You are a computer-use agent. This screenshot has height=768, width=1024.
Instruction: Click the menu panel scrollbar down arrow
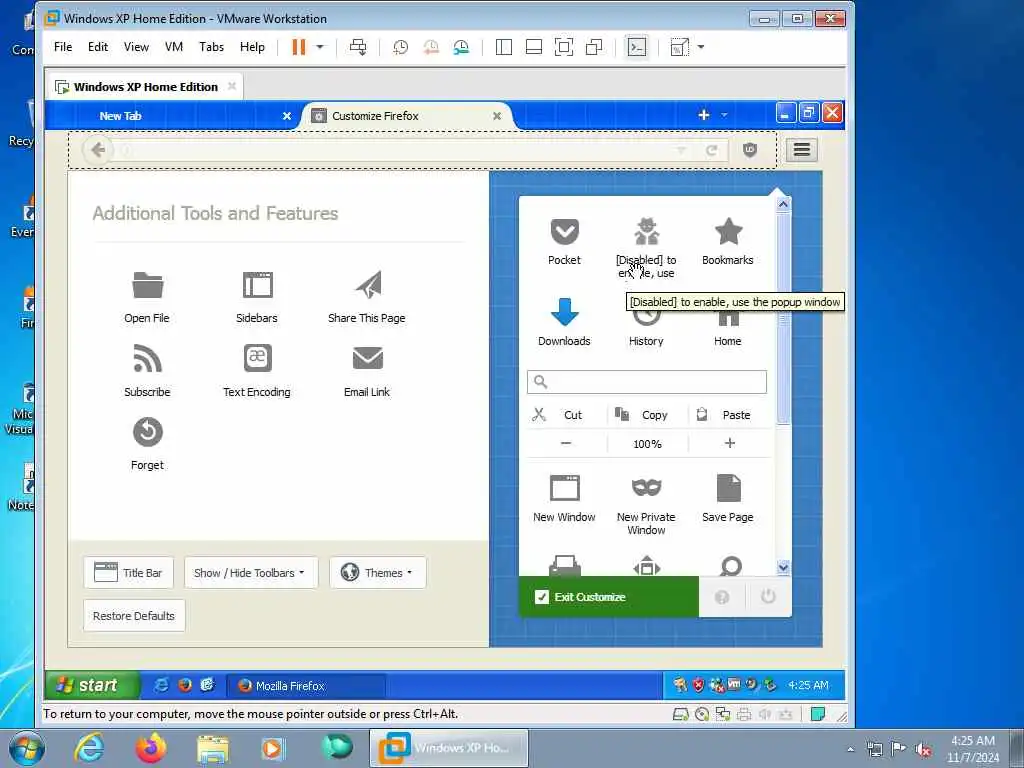783,568
